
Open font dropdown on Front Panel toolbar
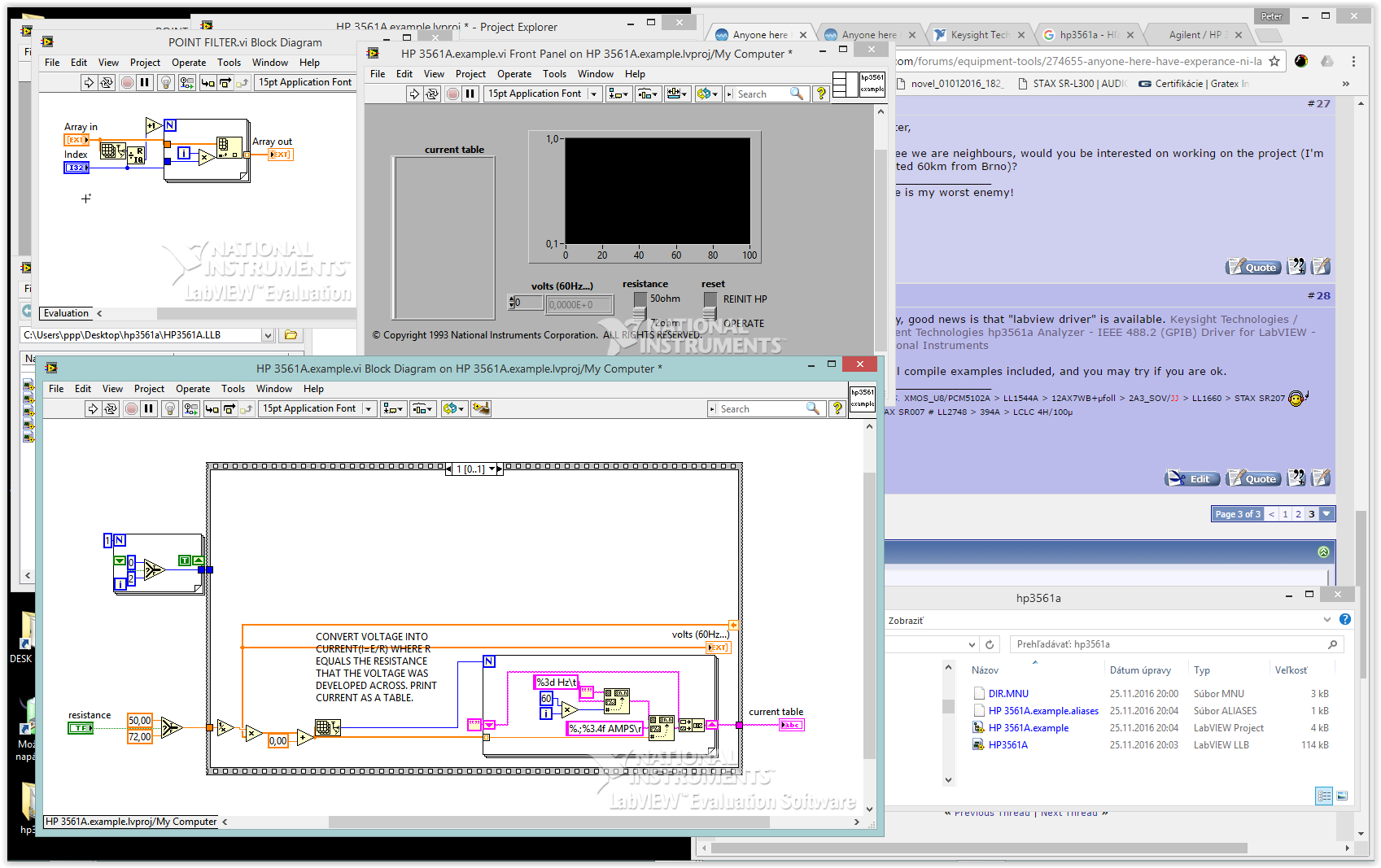point(593,94)
